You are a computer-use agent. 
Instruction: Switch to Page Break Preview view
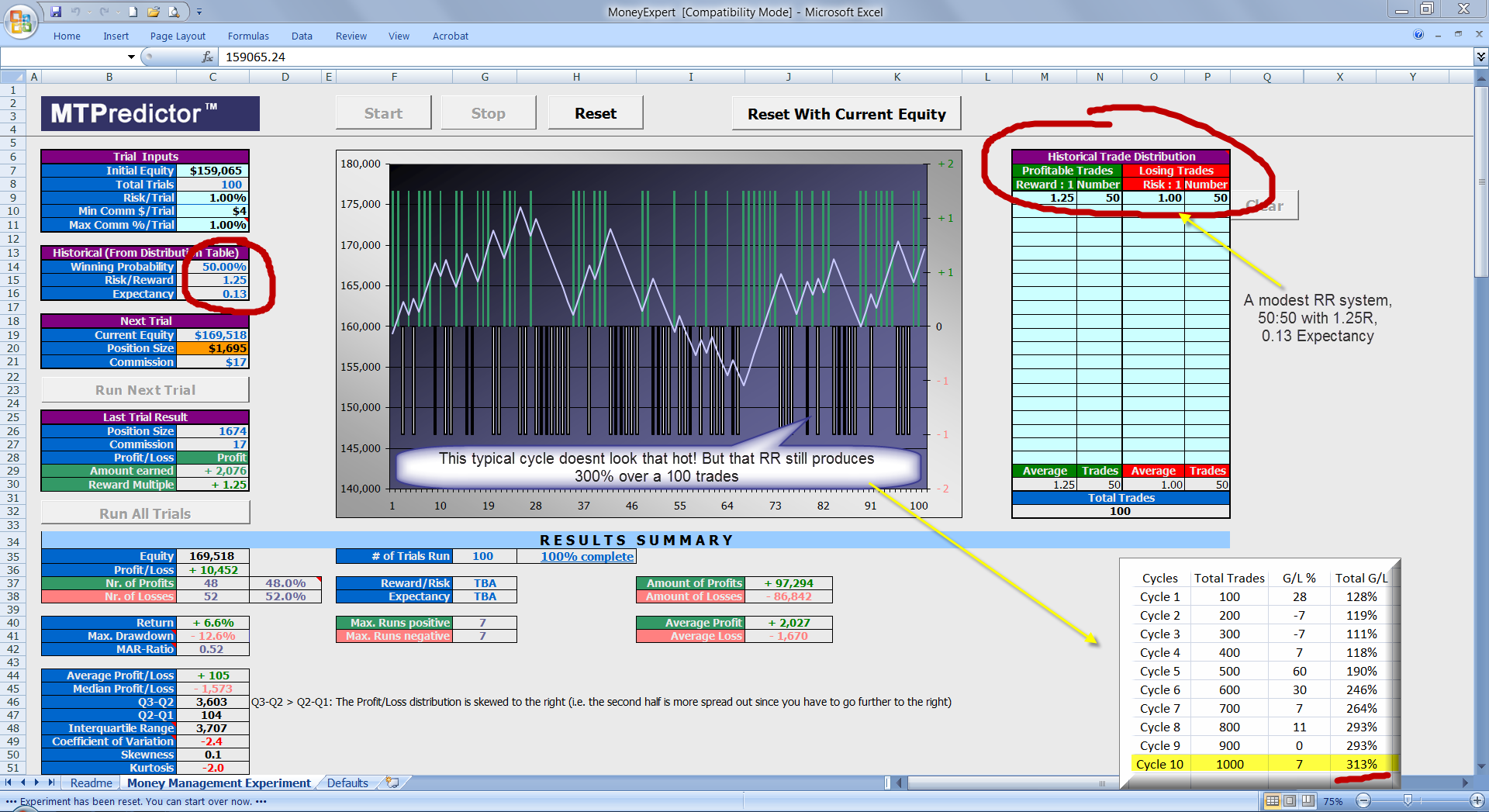1308,800
